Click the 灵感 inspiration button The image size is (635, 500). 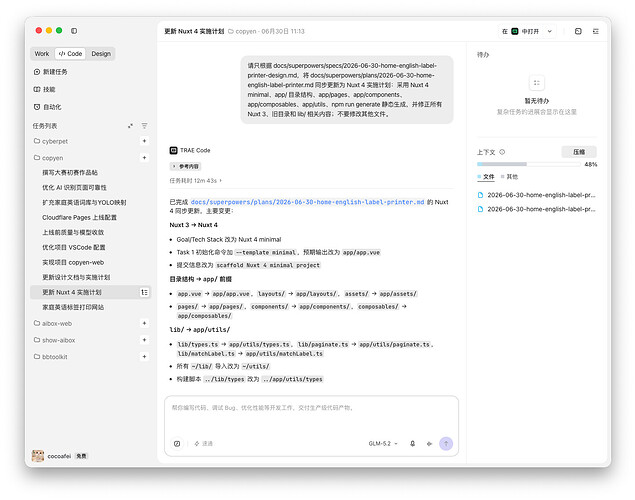point(203,444)
